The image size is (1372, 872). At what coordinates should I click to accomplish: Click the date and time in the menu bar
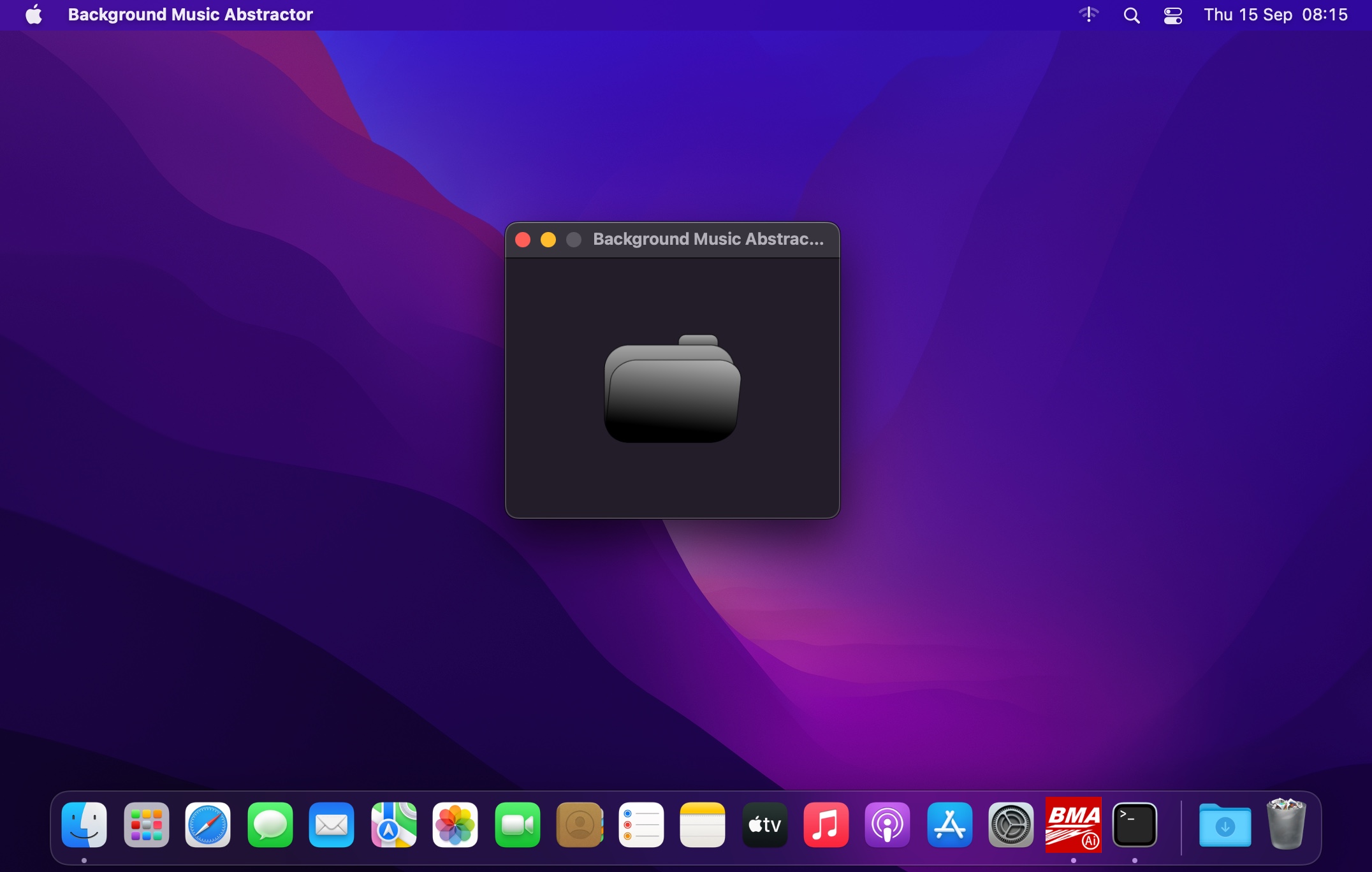(x=1276, y=15)
